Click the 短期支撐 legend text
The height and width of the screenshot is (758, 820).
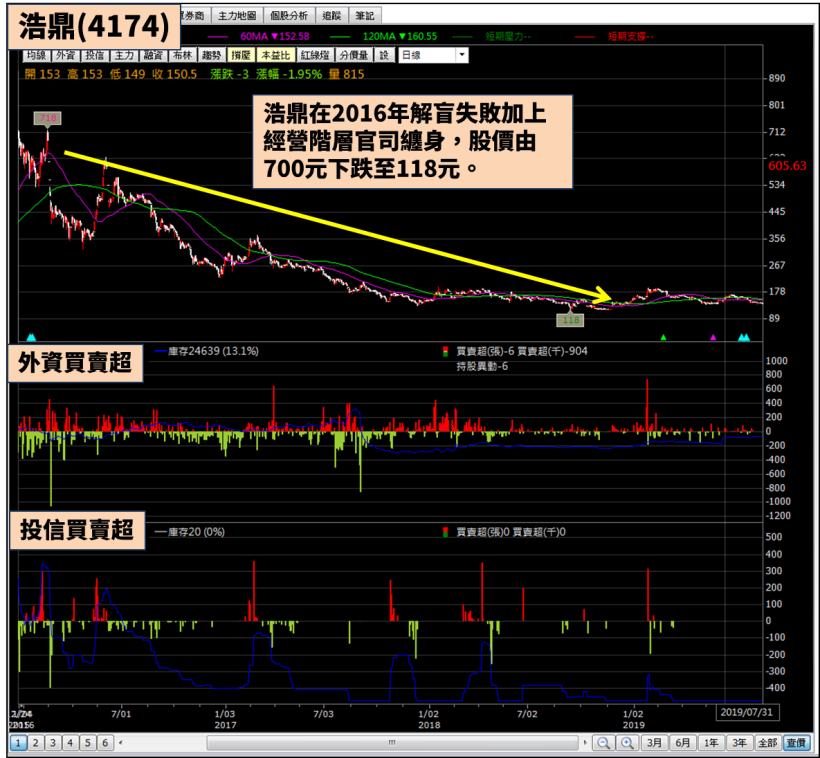pos(630,36)
